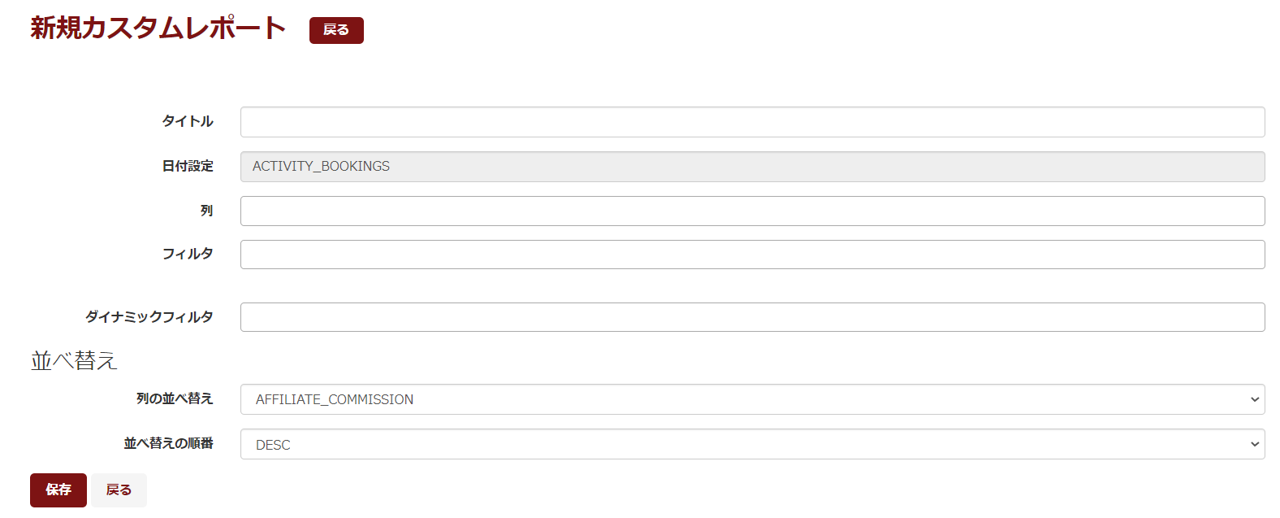Click the ダイナミックフィルタ label

[149, 317]
